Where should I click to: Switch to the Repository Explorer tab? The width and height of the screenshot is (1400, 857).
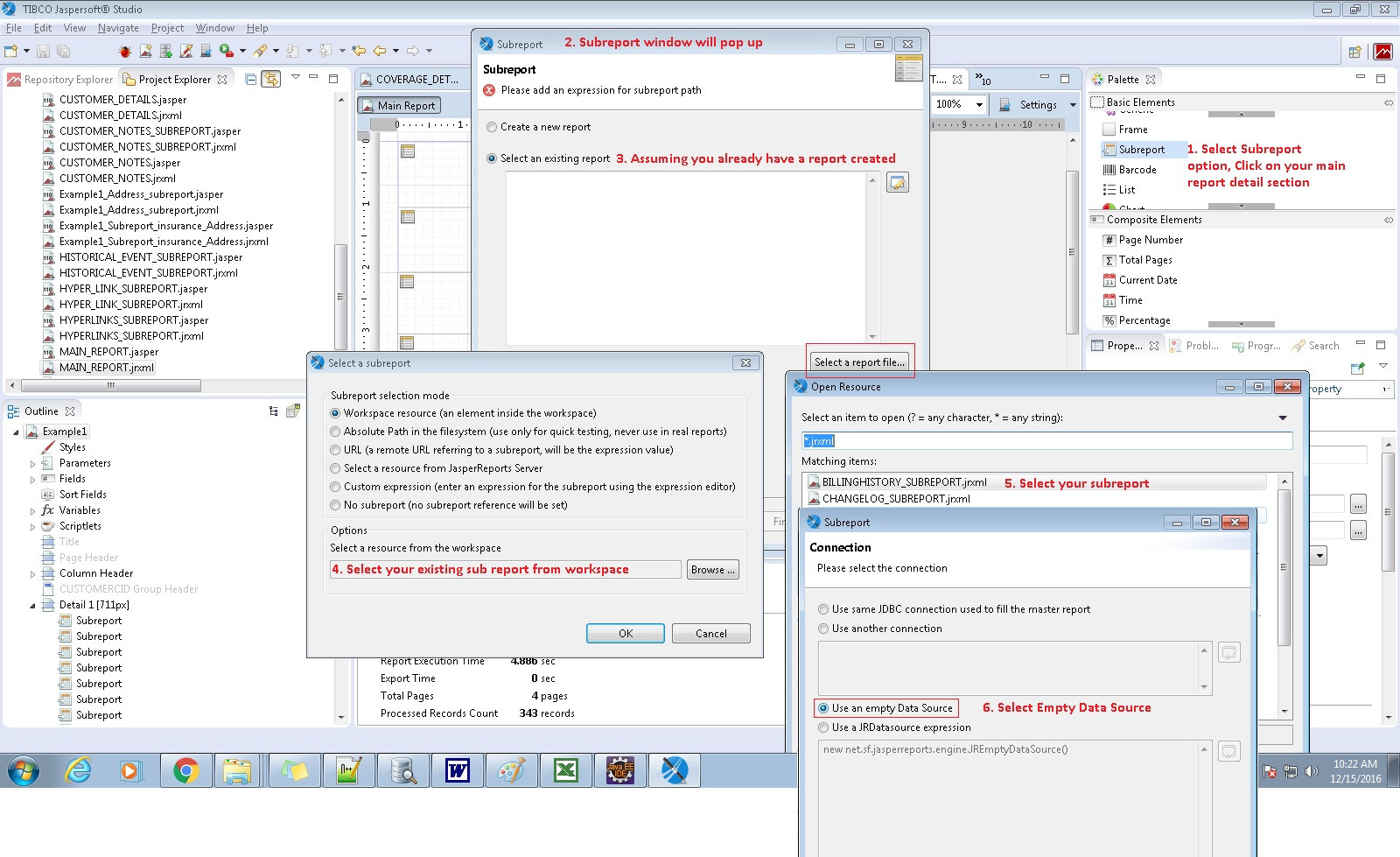pyautogui.click(x=60, y=80)
